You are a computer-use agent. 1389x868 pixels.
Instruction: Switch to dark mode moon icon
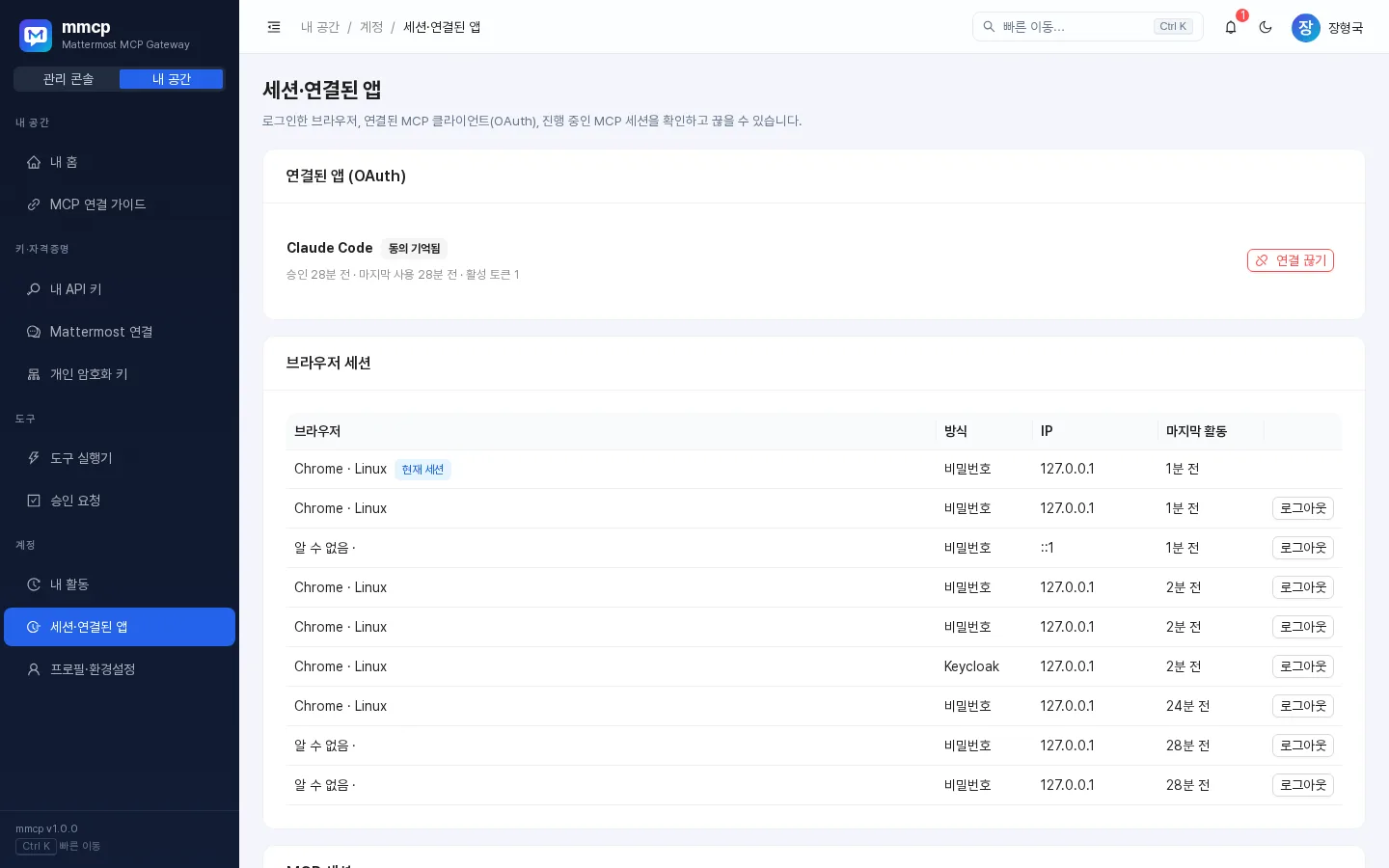1266,27
